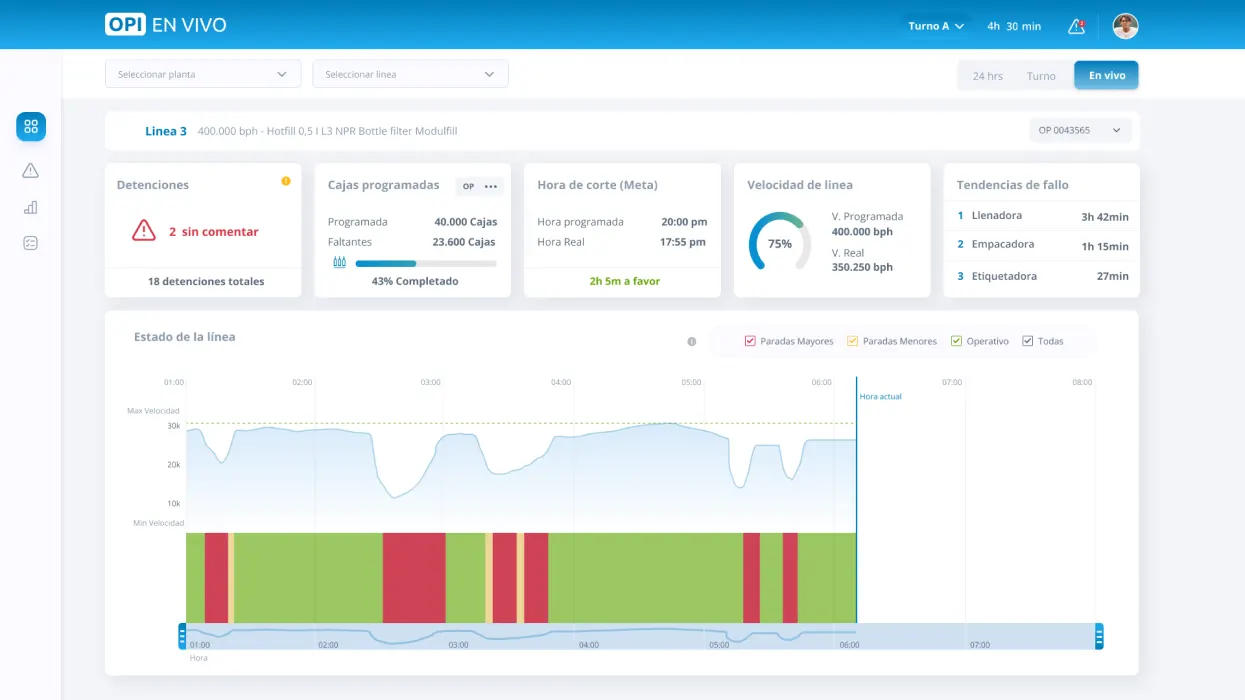1245x700 pixels.
Task: Switch to the 24 hrs view tab
Action: tap(987, 76)
